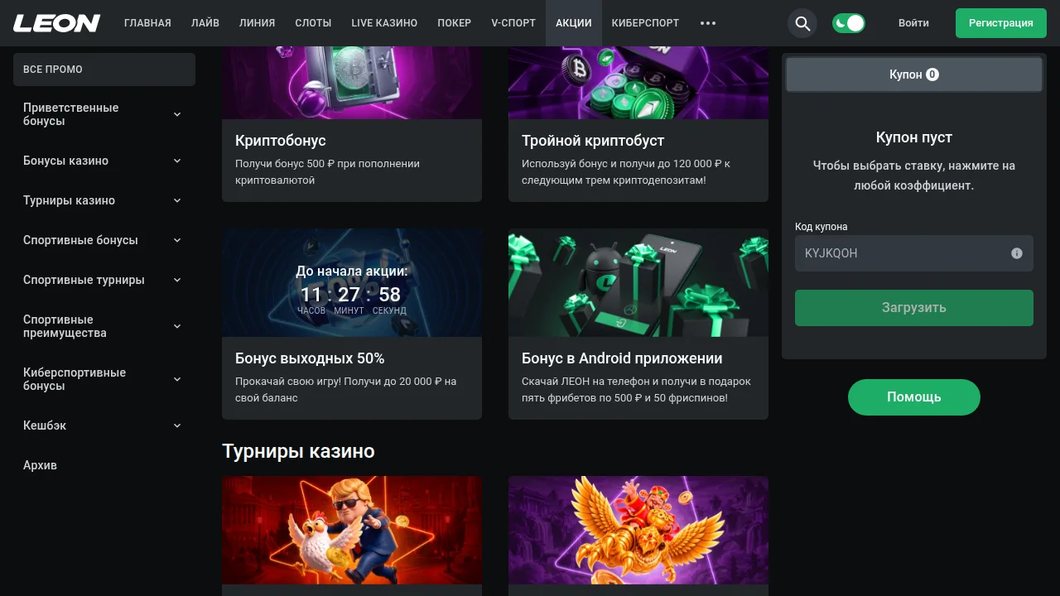This screenshot has height=596, width=1060.
Task: Click the Войти link
Action: (x=913, y=23)
